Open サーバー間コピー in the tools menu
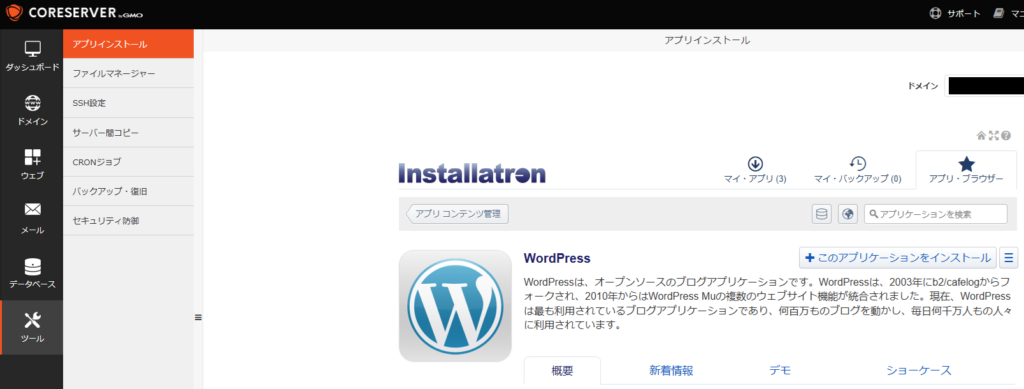The height and width of the screenshot is (389, 1024). (x=128, y=132)
